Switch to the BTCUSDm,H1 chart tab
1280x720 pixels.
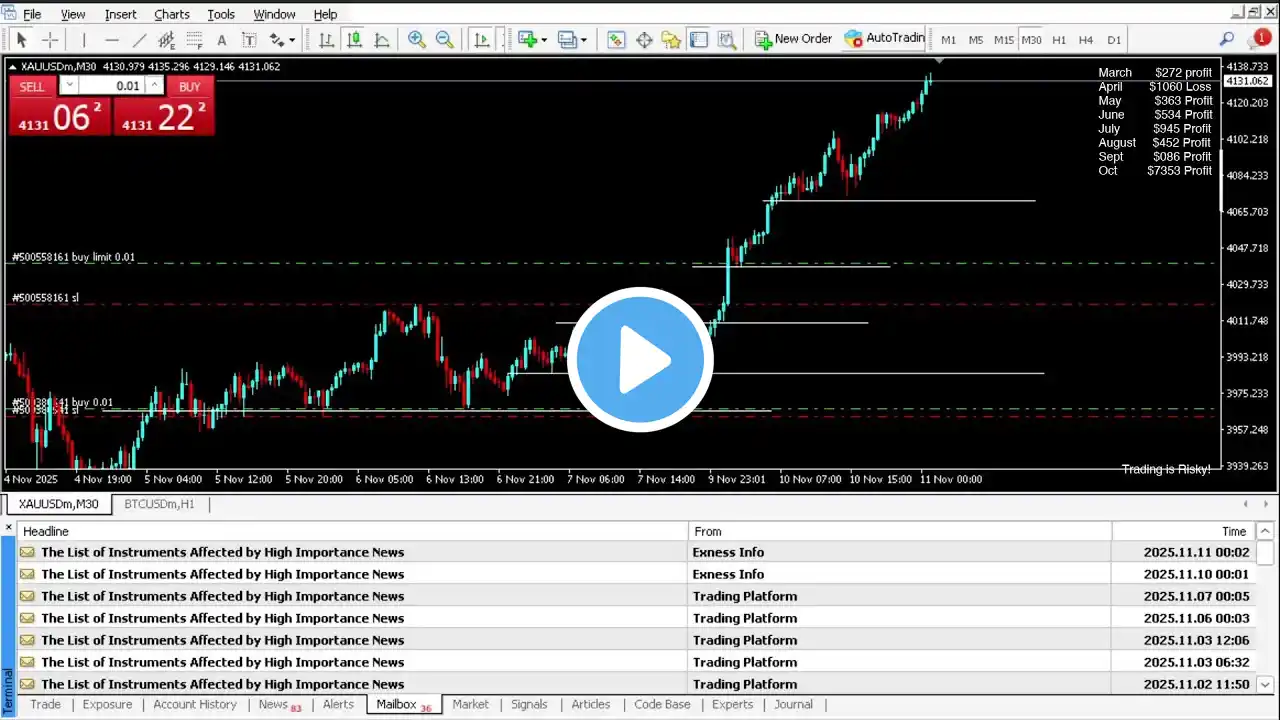click(160, 504)
